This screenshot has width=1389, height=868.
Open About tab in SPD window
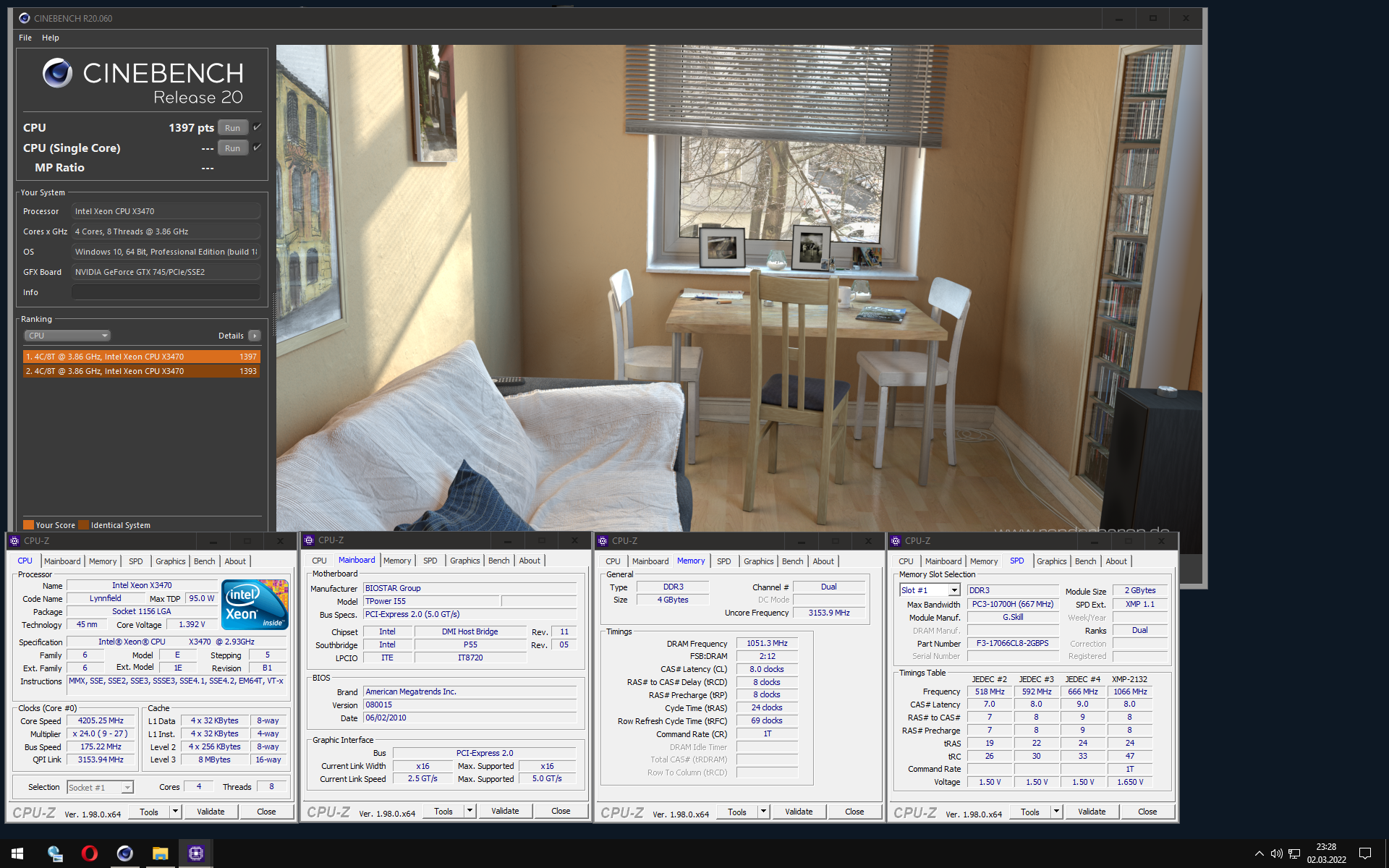(1116, 561)
